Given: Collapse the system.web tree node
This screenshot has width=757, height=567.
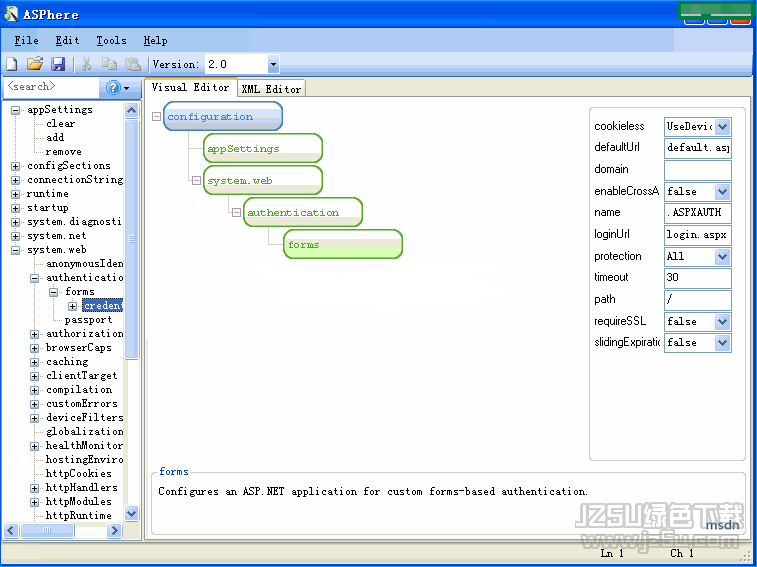Looking at the screenshot, I should coord(16,250).
